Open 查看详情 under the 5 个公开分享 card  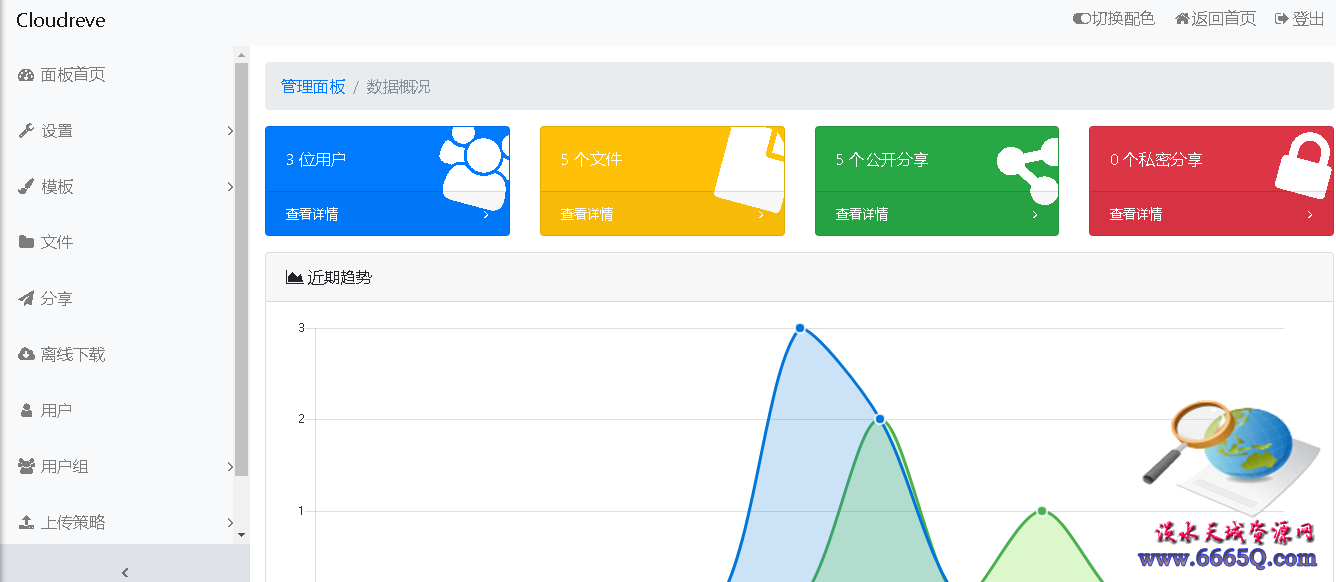[x=937, y=214]
